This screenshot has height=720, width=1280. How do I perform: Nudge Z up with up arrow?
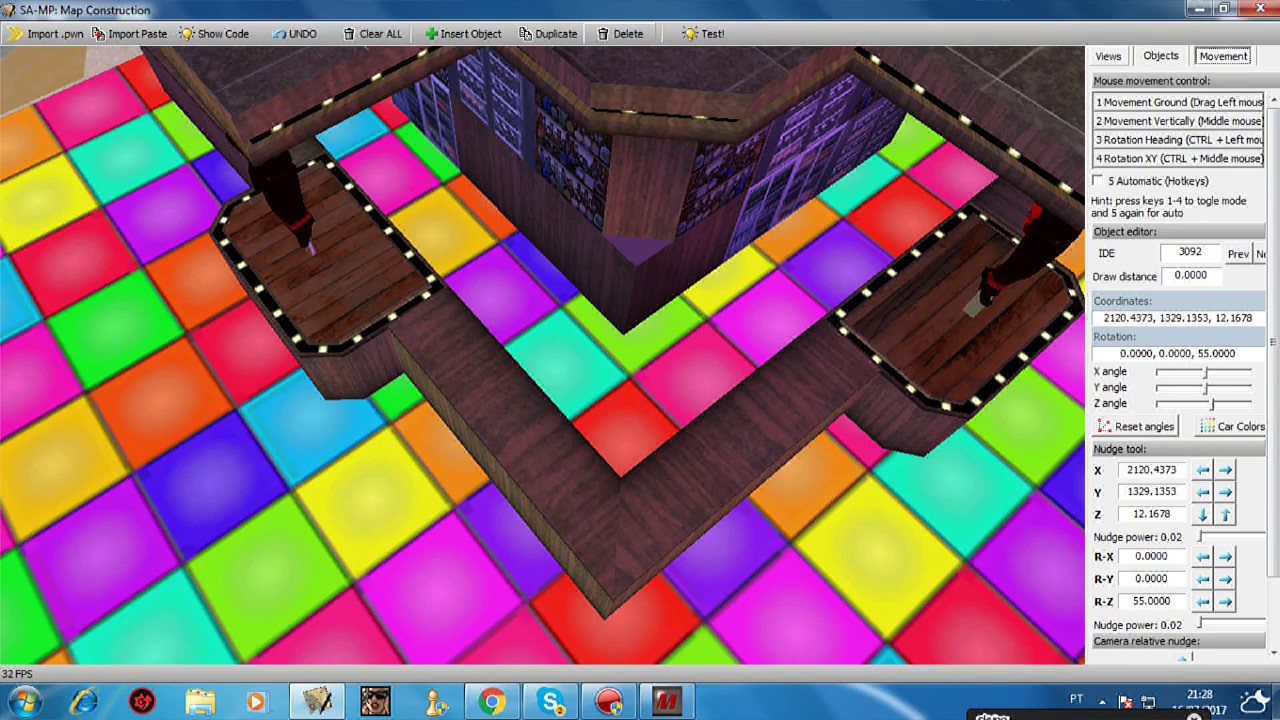(1225, 515)
